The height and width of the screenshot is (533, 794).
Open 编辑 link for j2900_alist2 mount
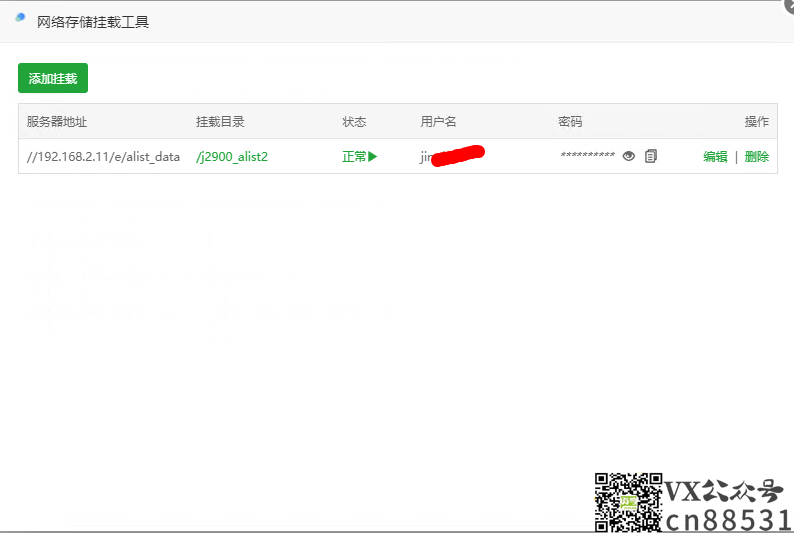[x=715, y=156]
